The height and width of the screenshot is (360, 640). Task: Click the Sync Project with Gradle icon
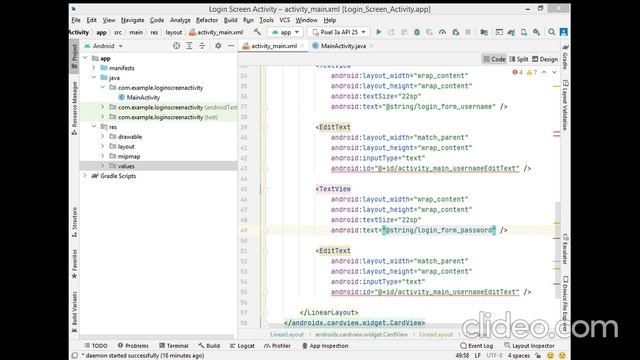(x=511, y=32)
